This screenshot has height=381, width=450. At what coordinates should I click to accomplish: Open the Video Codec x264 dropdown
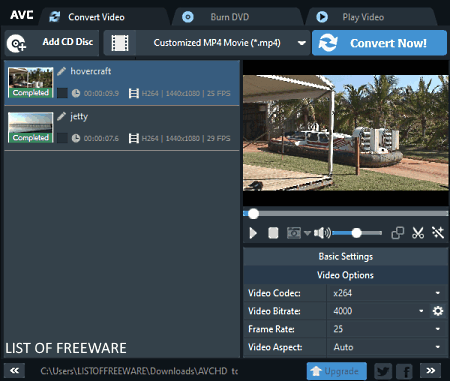click(387, 293)
